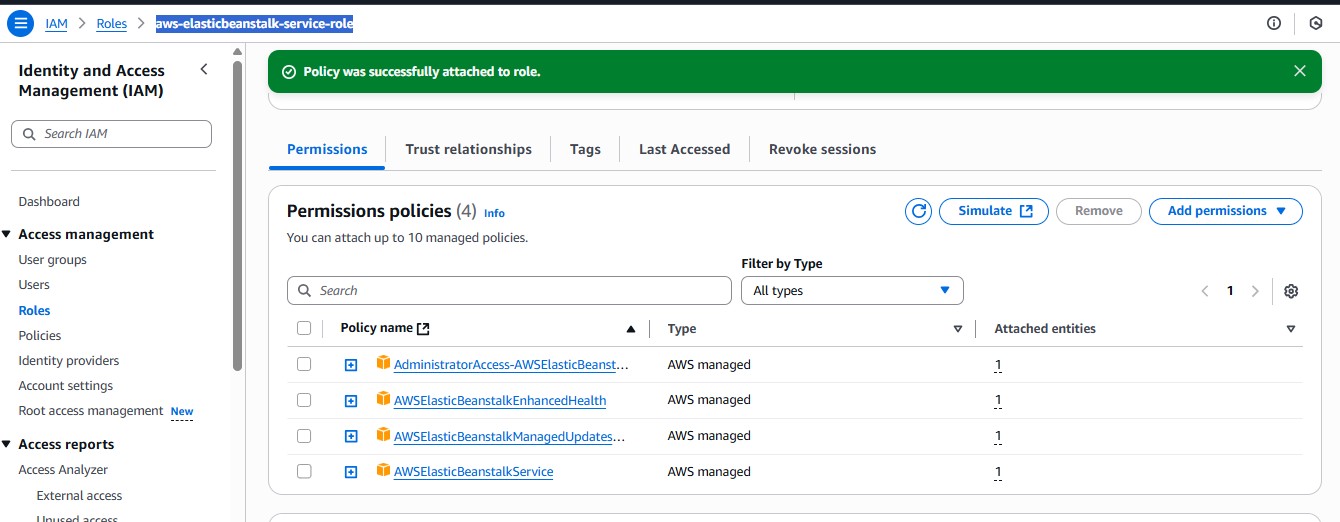
Task: Click the policy Search input field
Action: 509,291
